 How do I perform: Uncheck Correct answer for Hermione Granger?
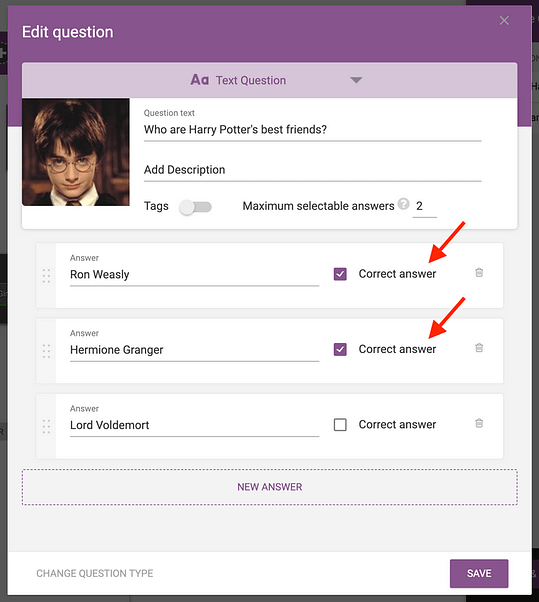click(x=340, y=349)
